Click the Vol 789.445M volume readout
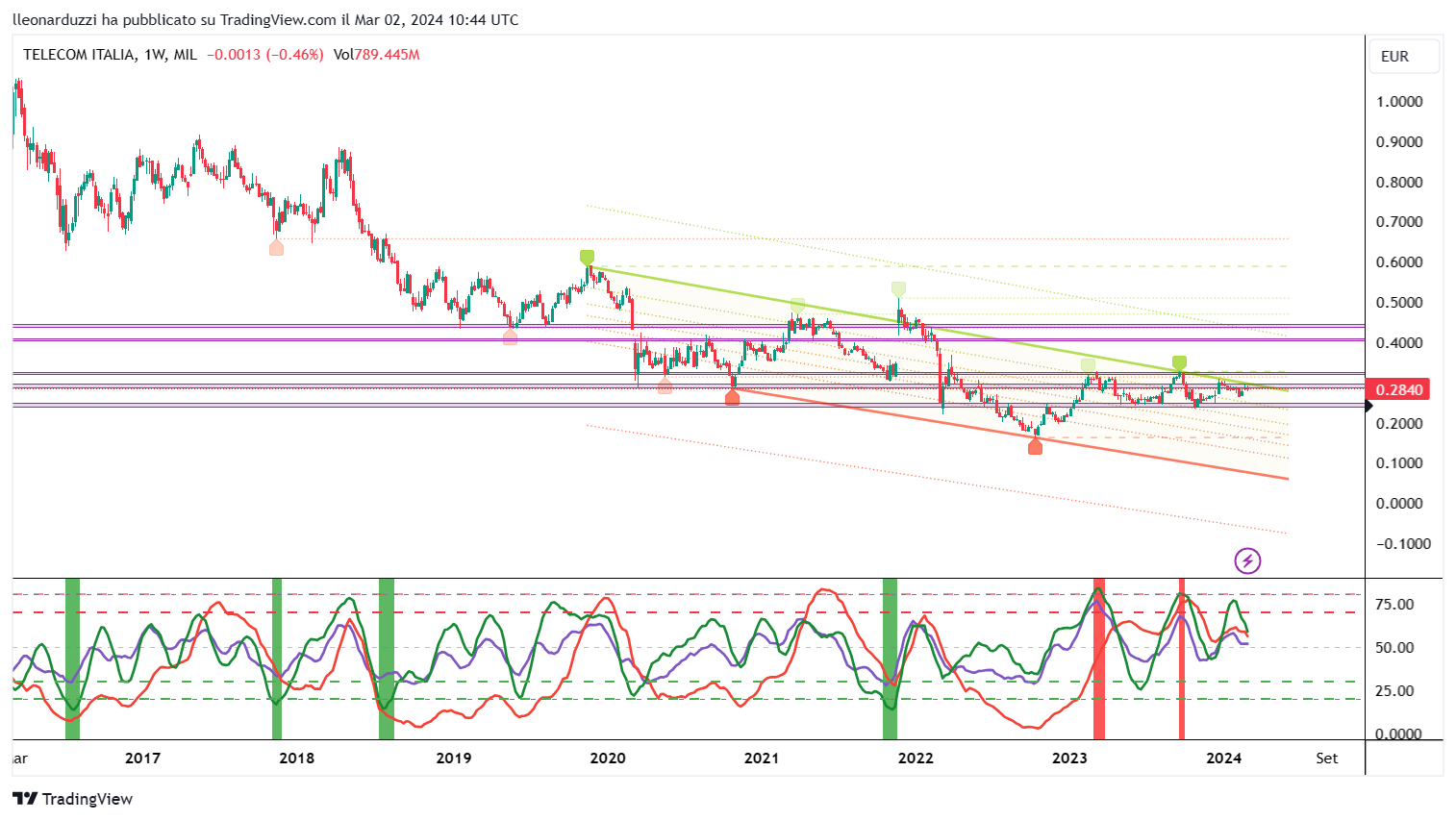This screenshot has height=821, width=1456. [x=377, y=55]
